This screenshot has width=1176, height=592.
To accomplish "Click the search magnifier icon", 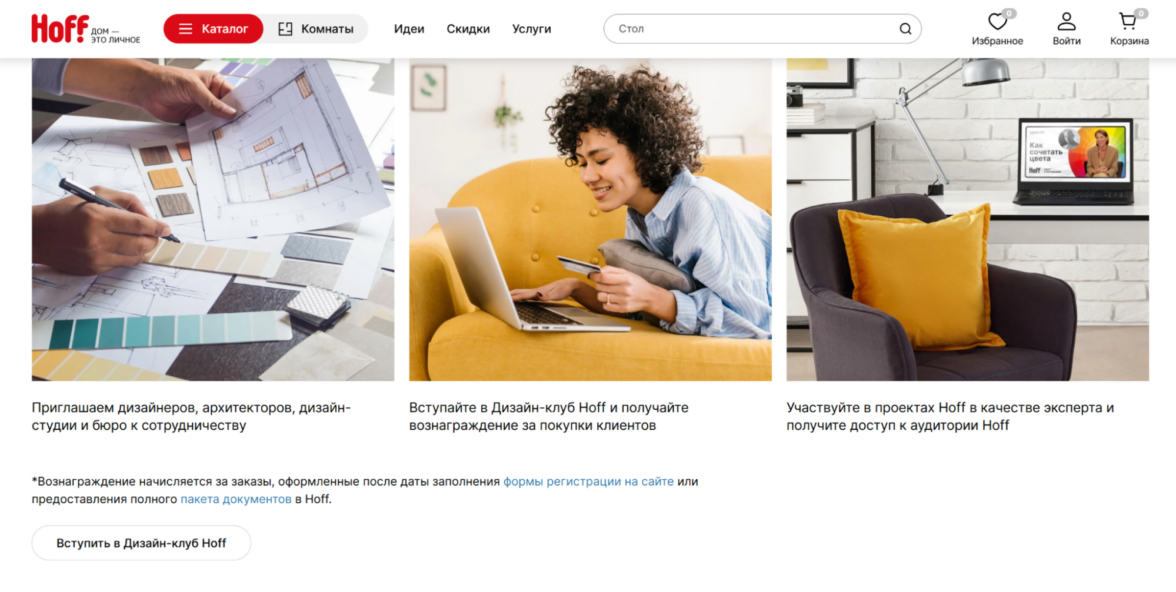I will [905, 29].
